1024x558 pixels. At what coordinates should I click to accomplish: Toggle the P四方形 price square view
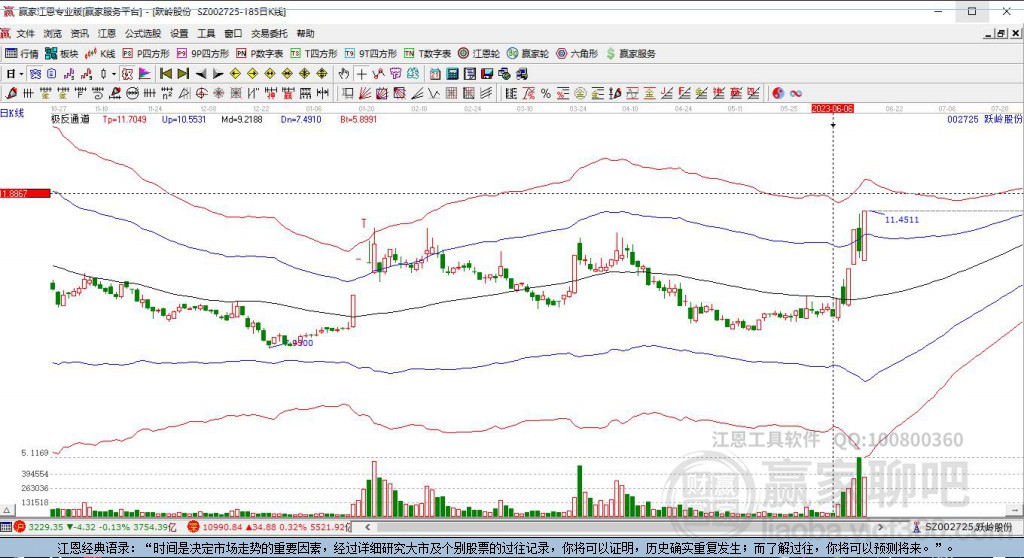[x=146, y=54]
